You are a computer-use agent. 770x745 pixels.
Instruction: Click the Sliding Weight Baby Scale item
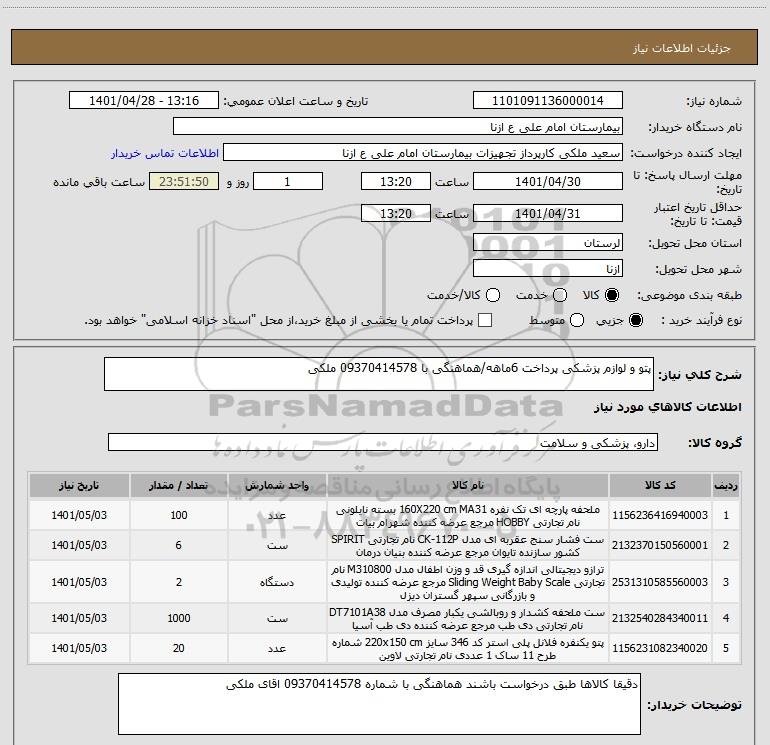pos(468,582)
